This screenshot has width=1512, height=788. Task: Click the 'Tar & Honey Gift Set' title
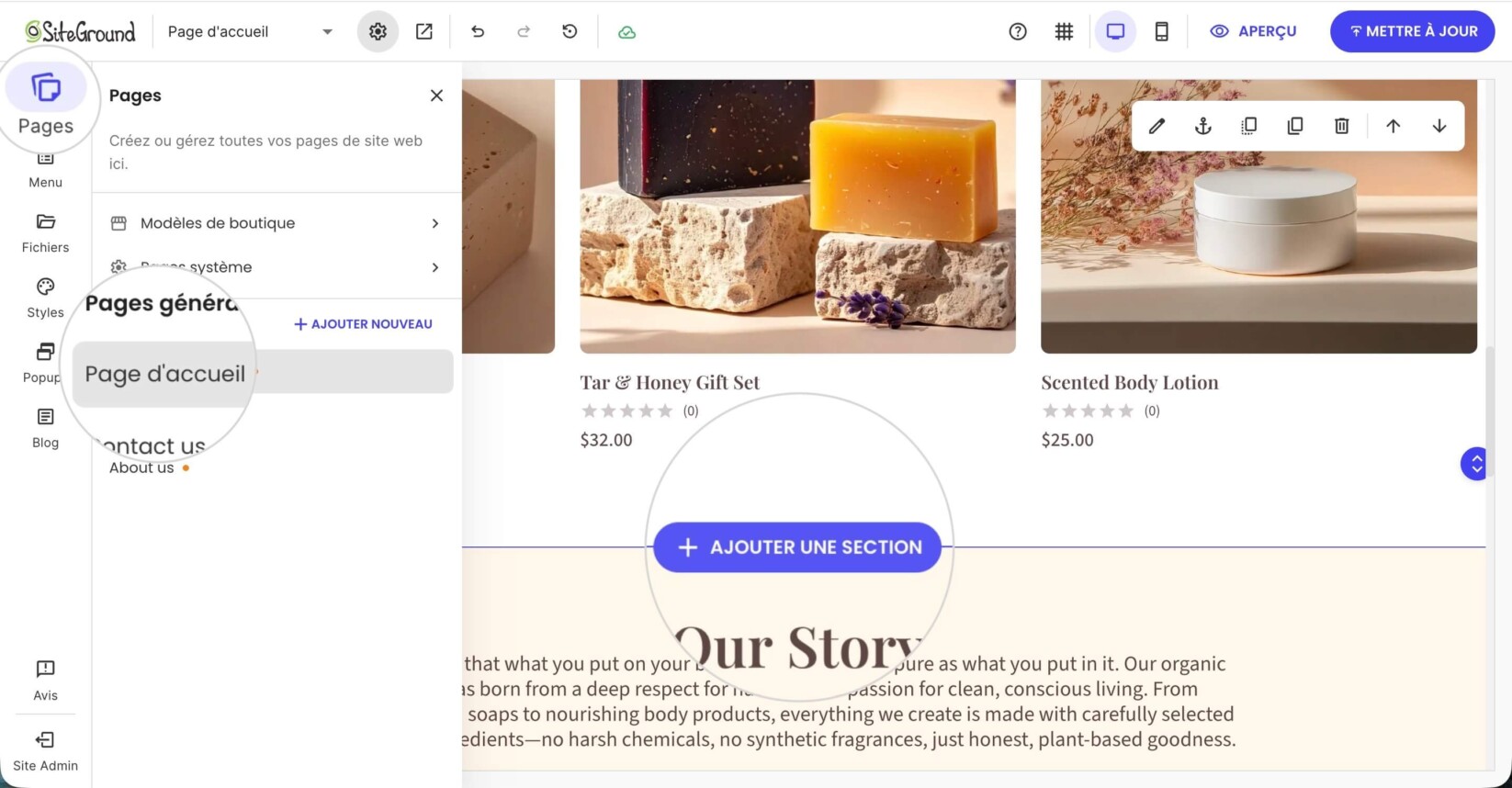pos(670,382)
